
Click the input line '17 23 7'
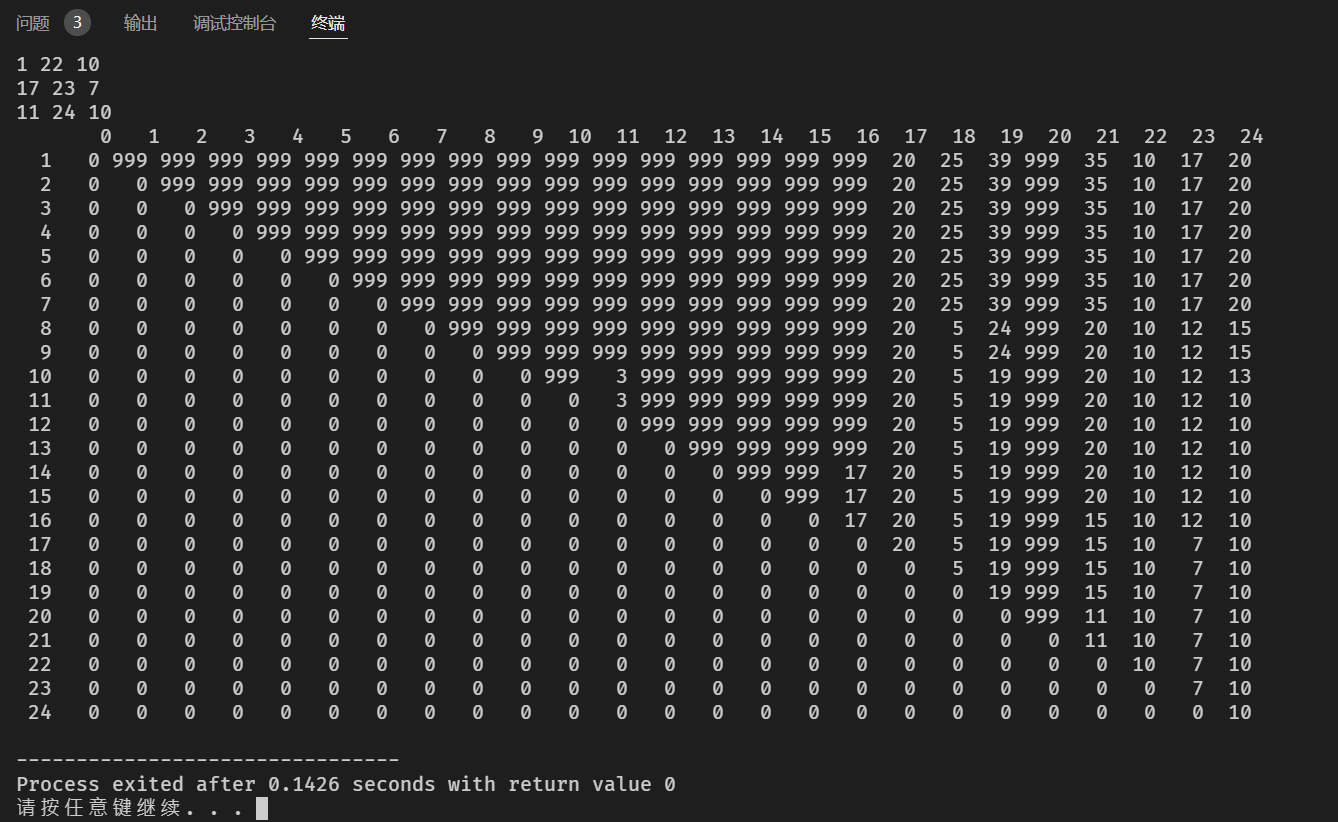(x=58, y=89)
